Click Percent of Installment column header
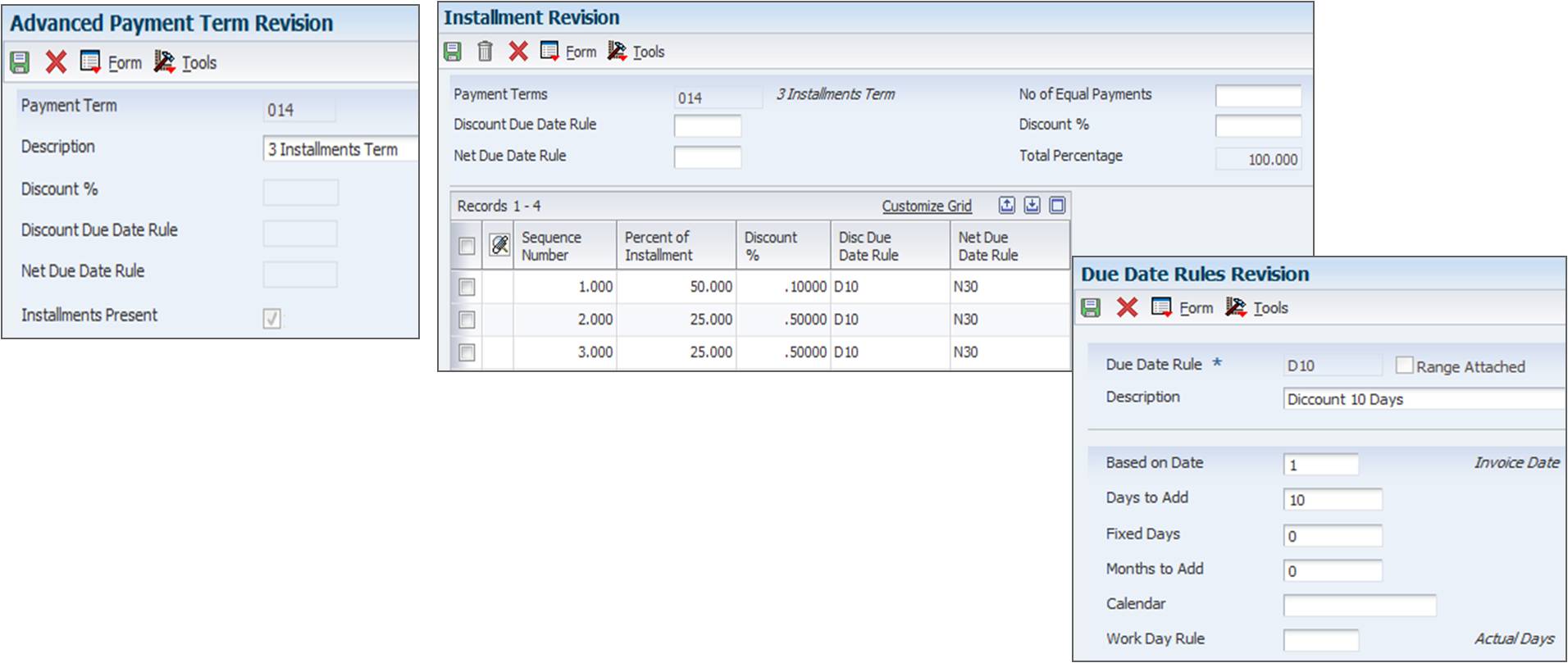 (677, 245)
